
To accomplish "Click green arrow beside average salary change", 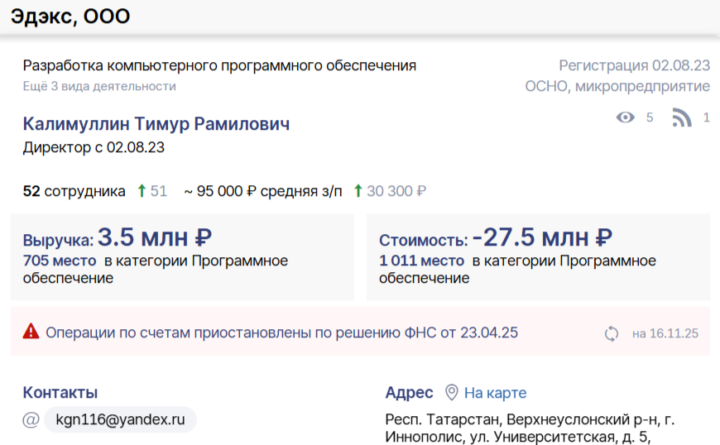I will 359,191.
